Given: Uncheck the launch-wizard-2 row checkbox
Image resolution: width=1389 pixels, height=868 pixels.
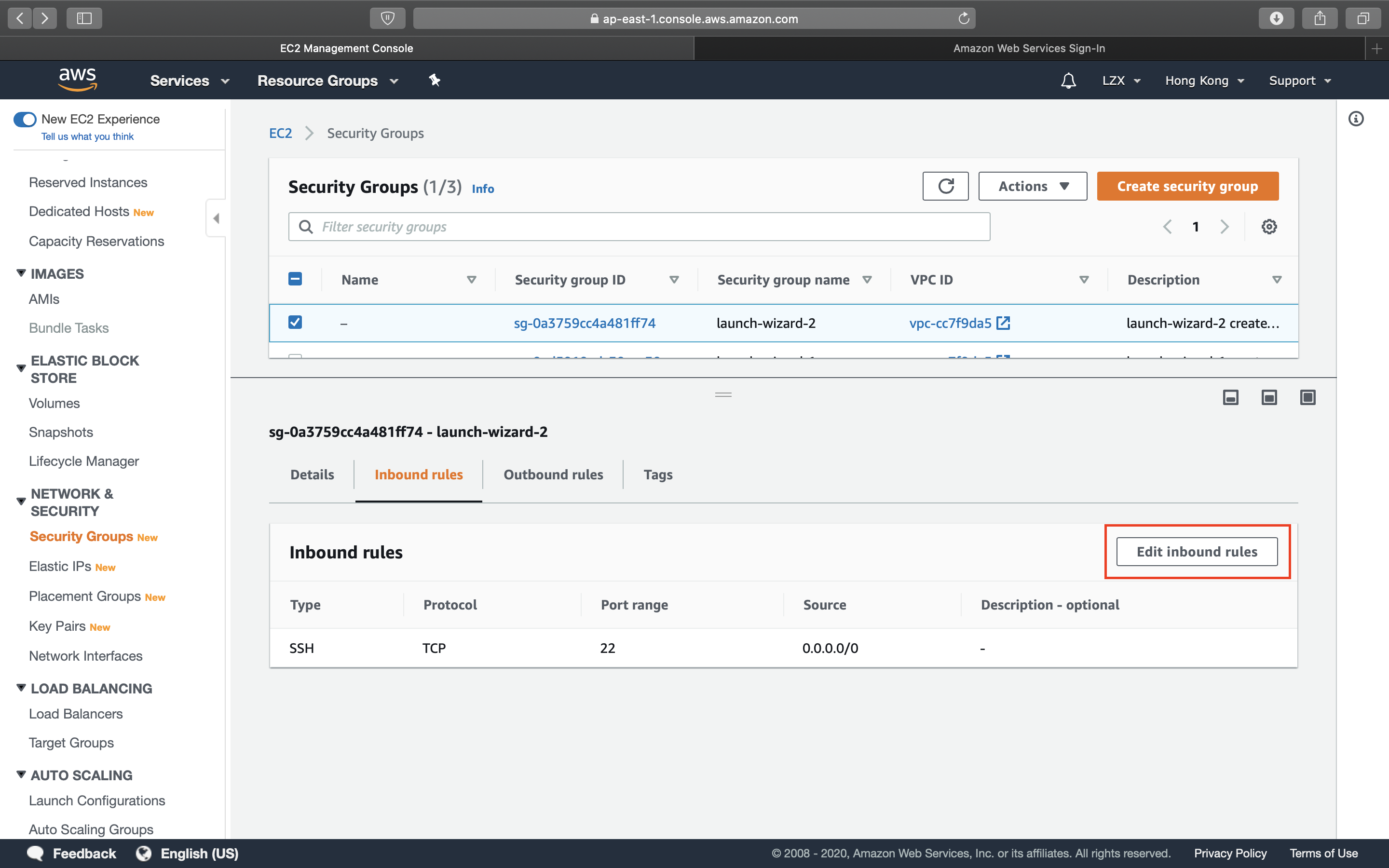Looking at the screenshot, I should point(295,323).
